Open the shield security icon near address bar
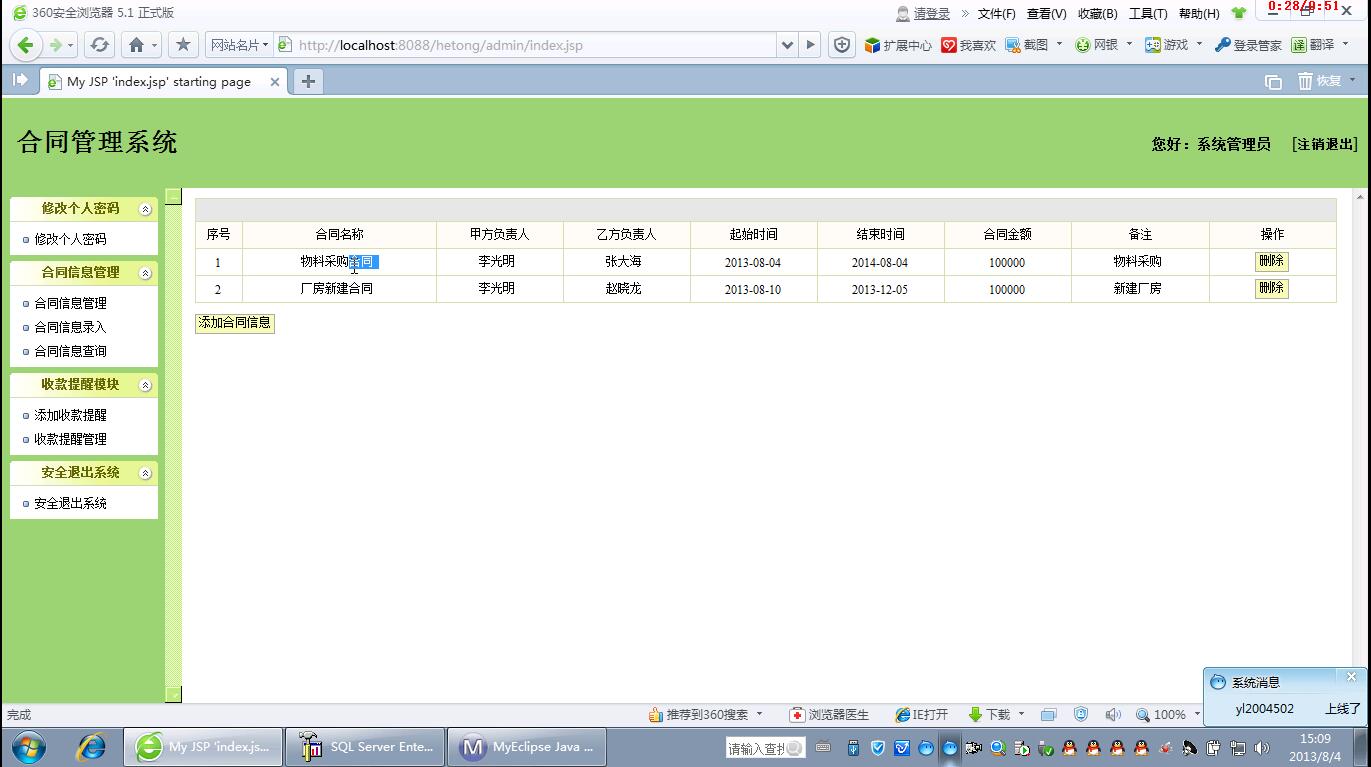 tap(842, 45)
